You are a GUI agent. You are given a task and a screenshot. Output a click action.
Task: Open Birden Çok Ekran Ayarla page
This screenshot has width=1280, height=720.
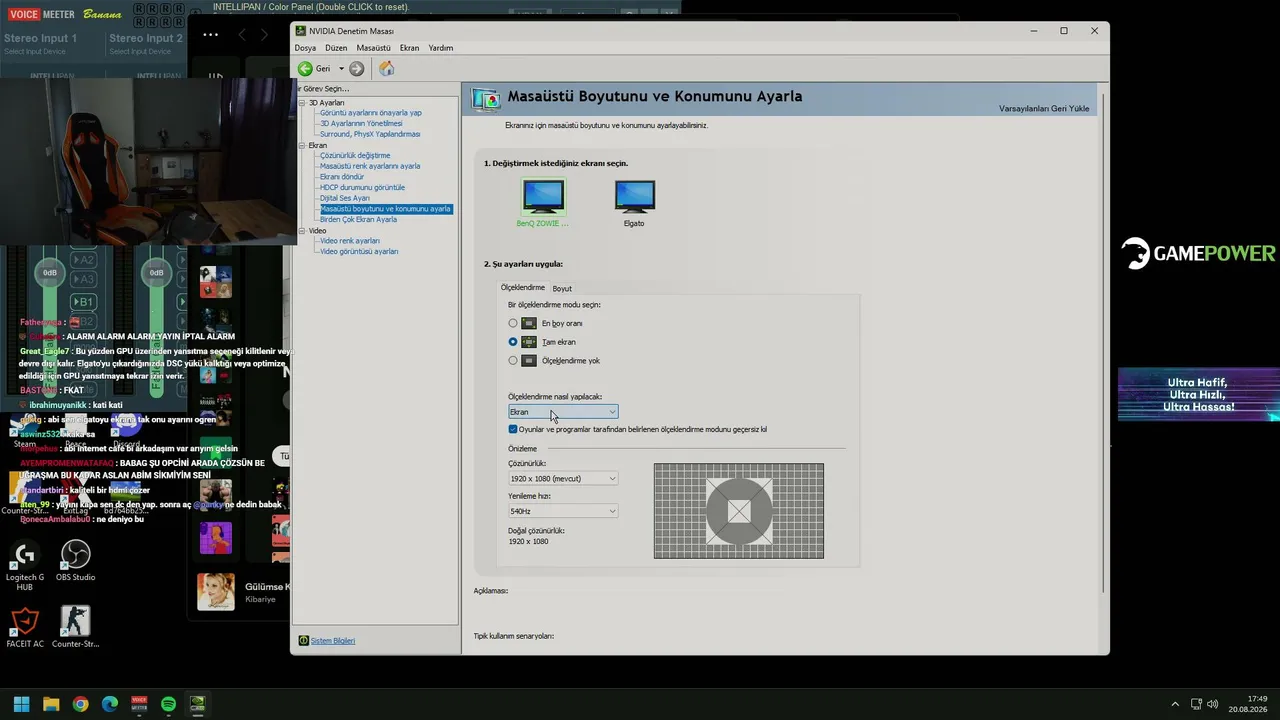point(358,219)
